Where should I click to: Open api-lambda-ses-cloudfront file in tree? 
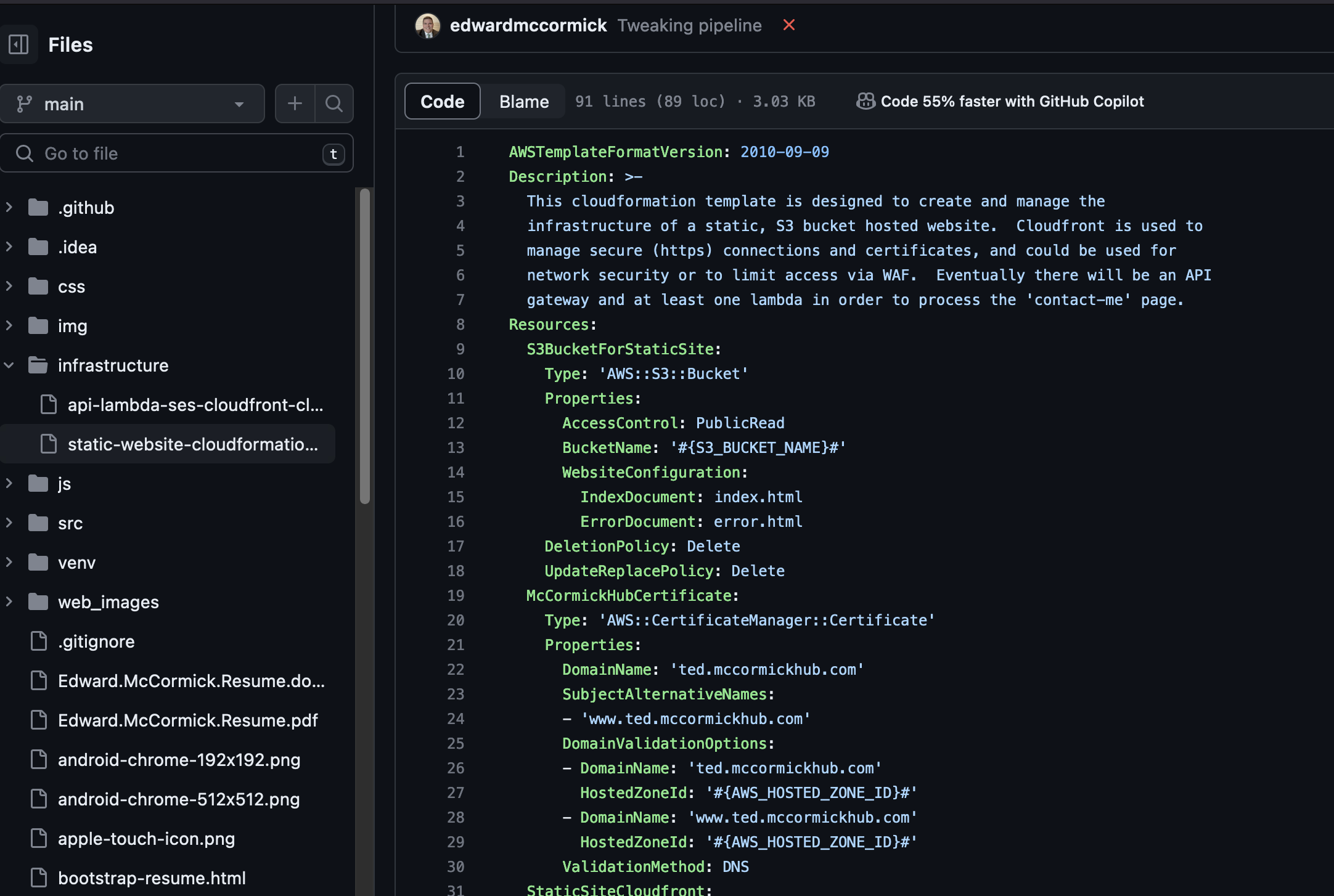(x=195, y=405)
